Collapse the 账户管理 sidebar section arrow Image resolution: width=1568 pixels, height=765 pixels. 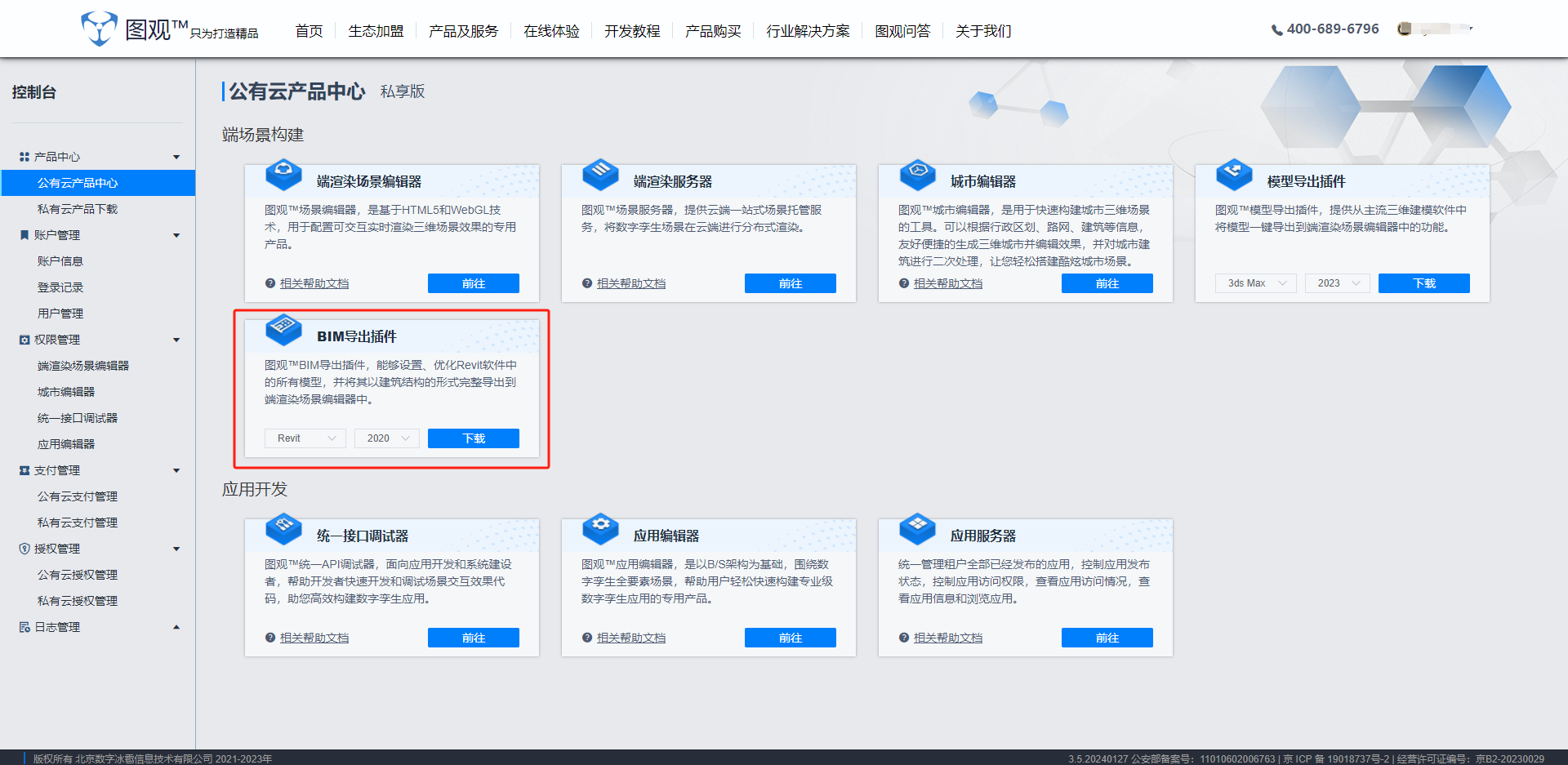coord(176,235)
